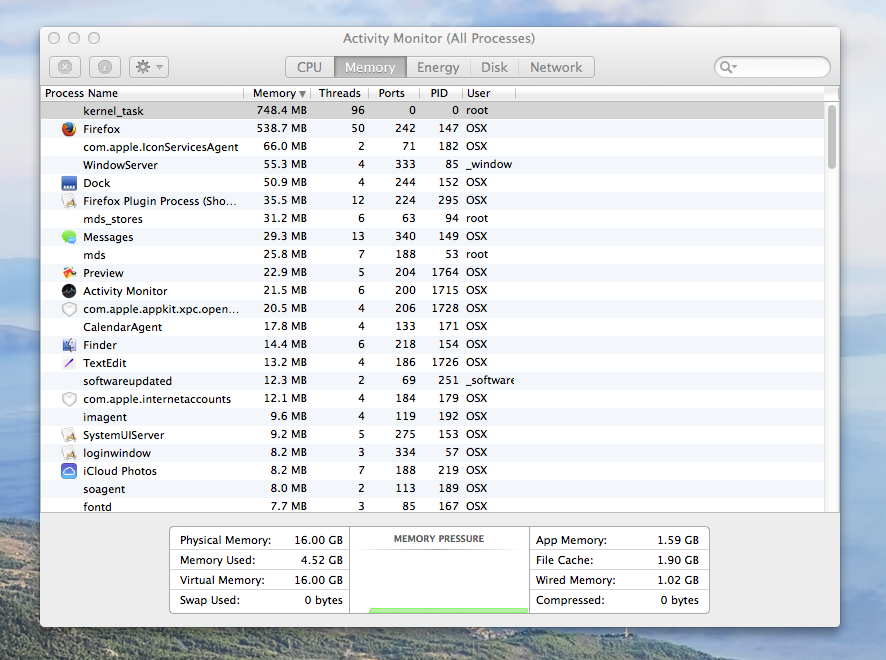The image size is (886, 660).
Task: Click the Activity Monitor process icon
Action: click(69, 291)
